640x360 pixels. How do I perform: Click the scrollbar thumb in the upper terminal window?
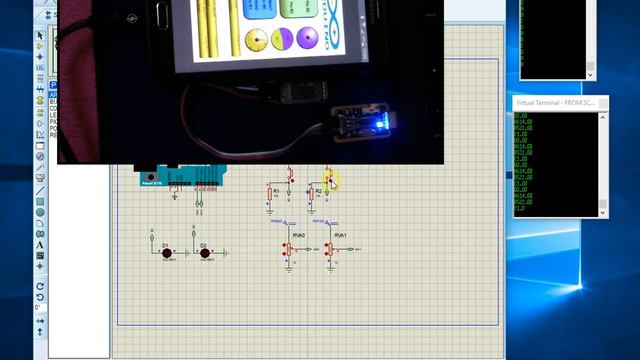(590, 66)
